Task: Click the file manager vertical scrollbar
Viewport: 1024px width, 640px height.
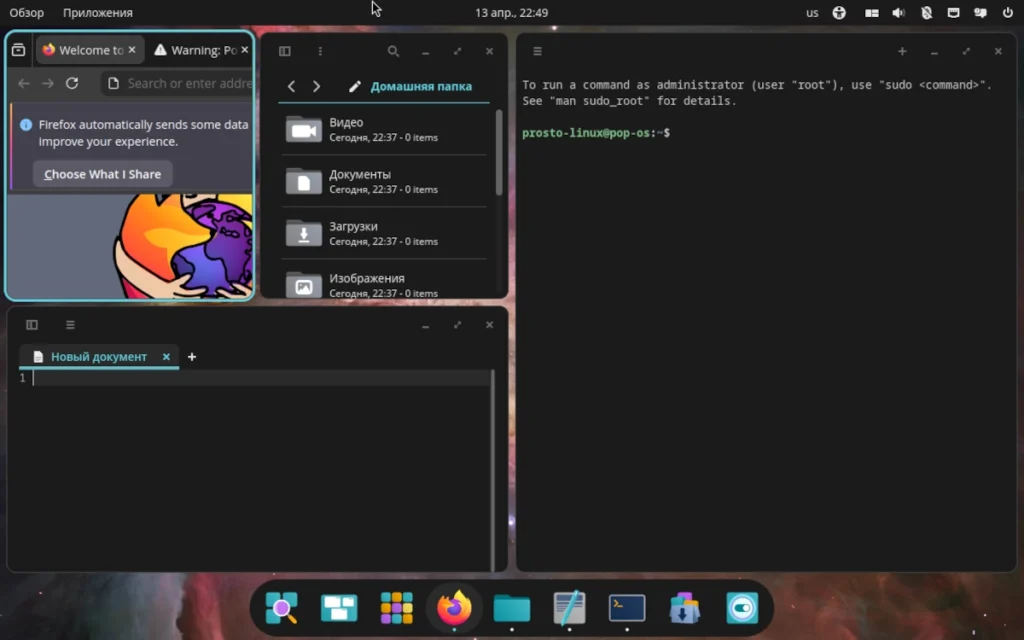Action: [x=499, y=152]
